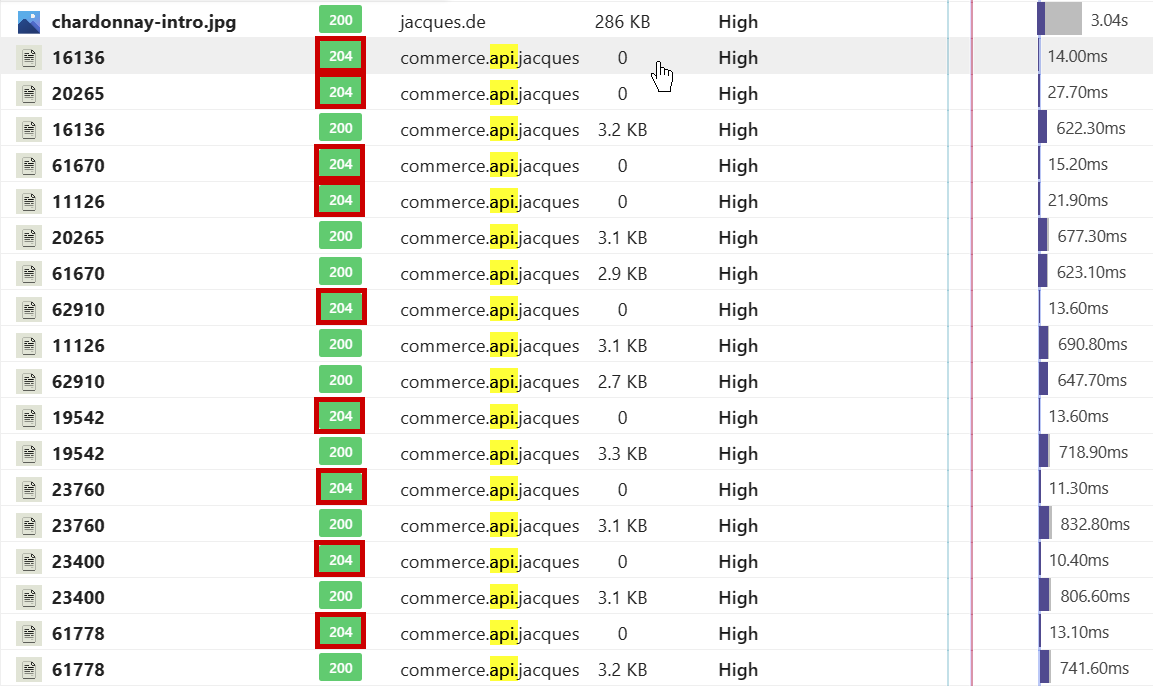
Task: Click the 204 status badge in the 10.40ms row
Action: coord(340,560)
